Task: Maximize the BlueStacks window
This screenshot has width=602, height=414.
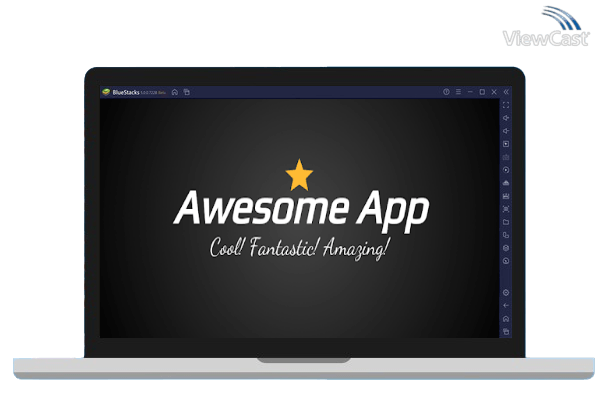Action: point(482,92)
